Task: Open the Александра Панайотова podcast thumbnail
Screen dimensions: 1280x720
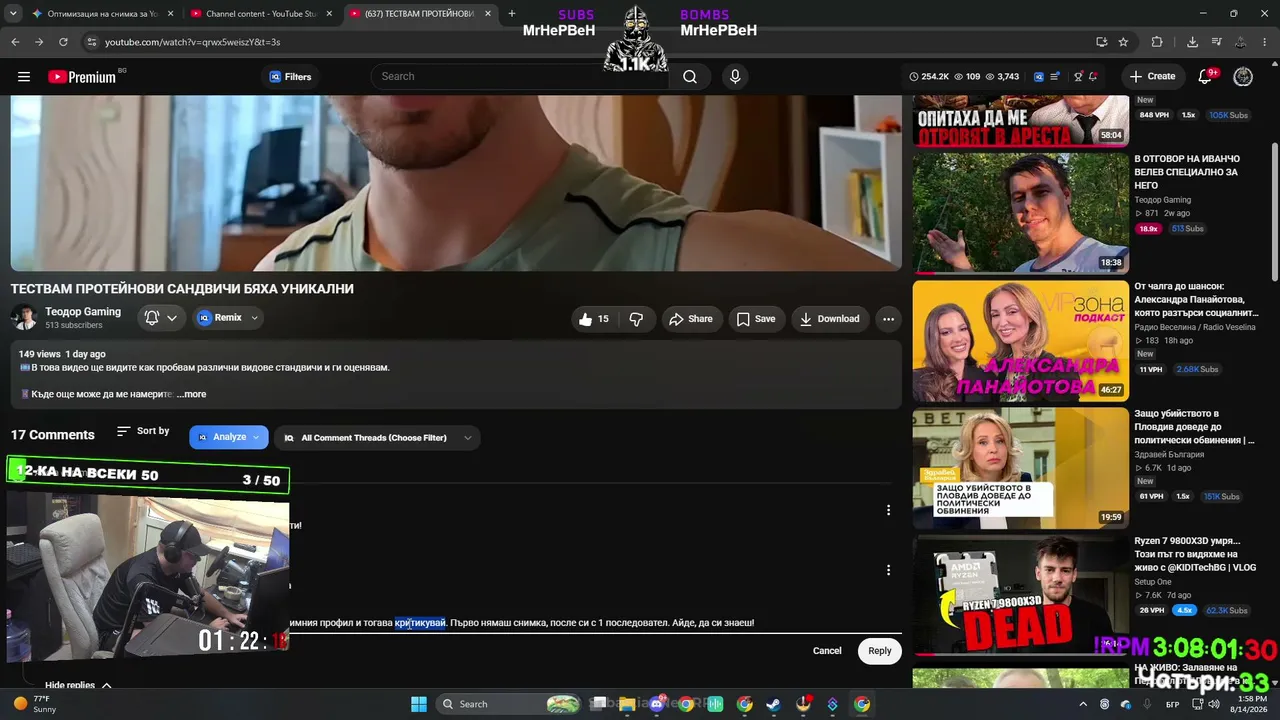Action: tap(1021, 340)
